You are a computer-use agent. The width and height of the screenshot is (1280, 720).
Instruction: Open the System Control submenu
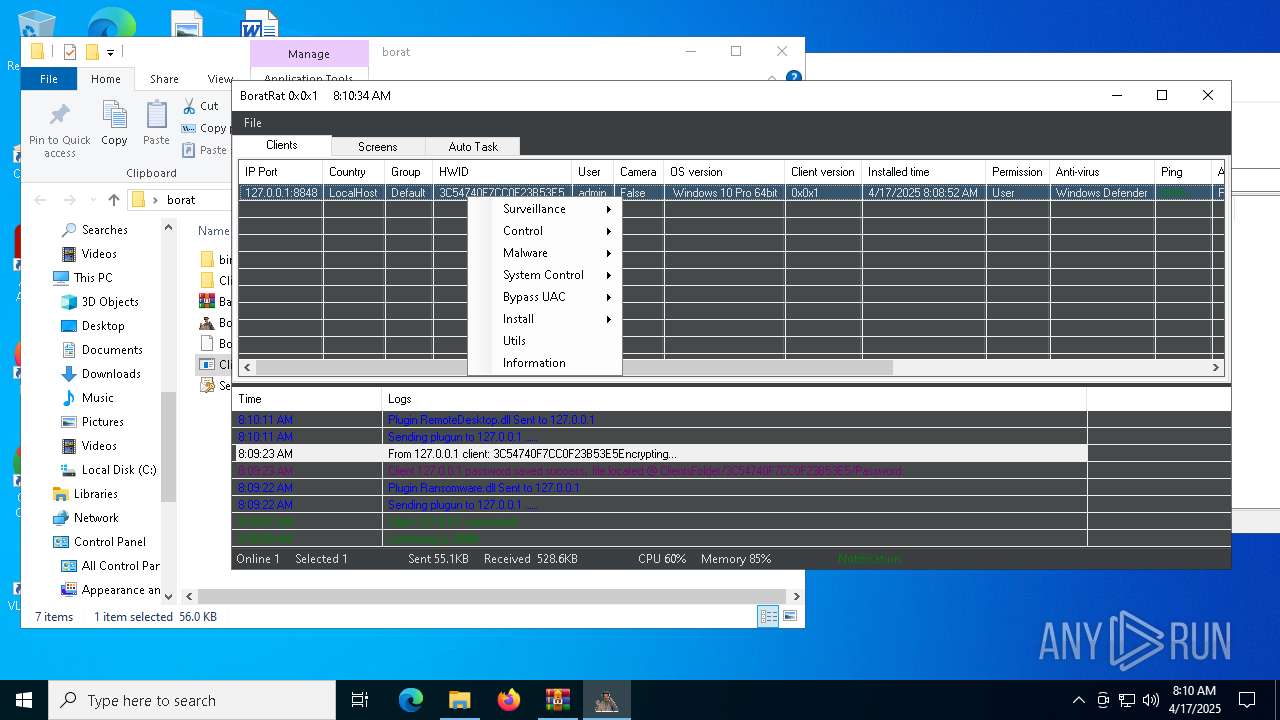545,275
